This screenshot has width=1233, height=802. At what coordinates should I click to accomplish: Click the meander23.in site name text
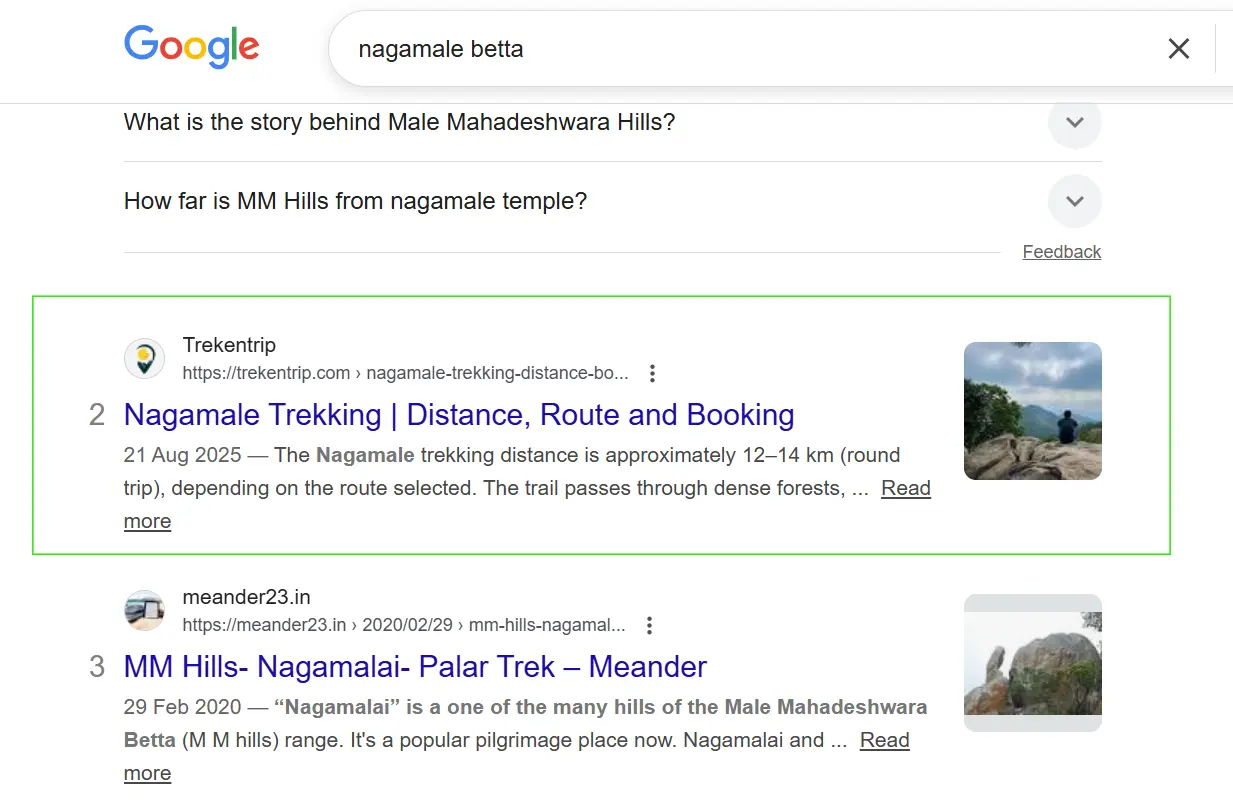coord(246,597)
